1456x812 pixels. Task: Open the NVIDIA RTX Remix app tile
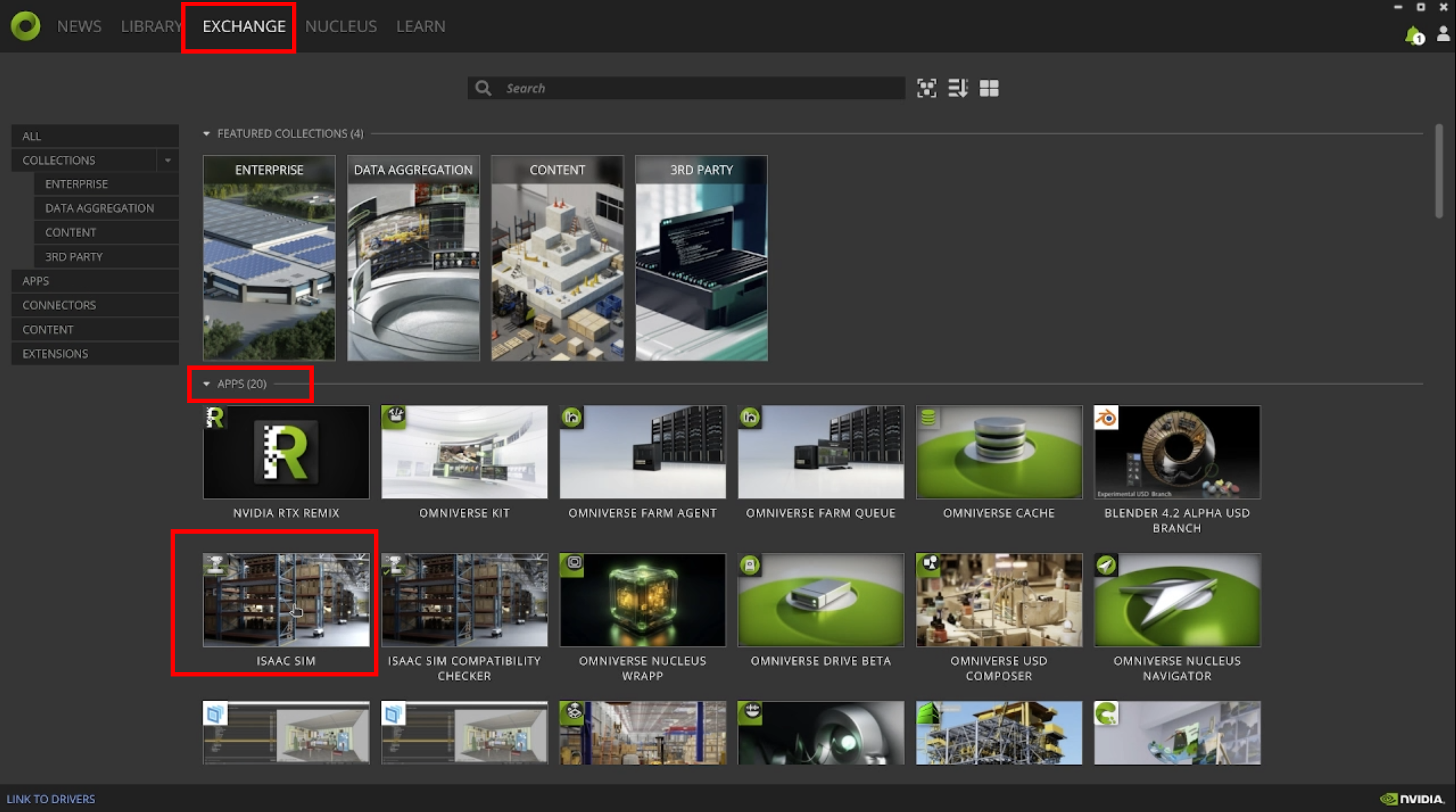point(286,452)
